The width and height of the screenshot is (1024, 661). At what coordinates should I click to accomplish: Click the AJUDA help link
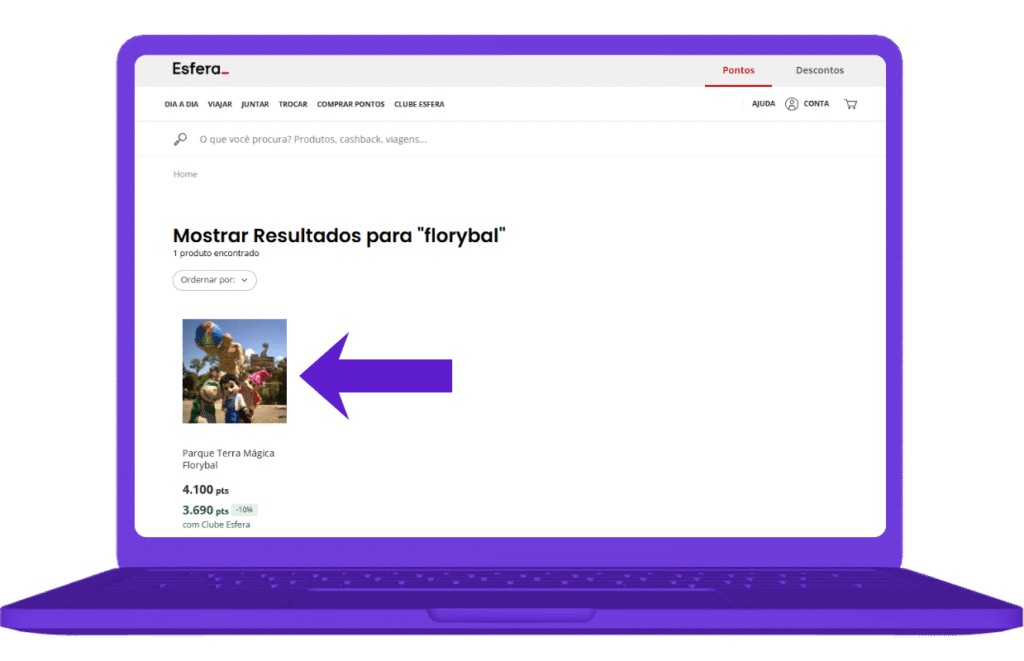point(763,104)
